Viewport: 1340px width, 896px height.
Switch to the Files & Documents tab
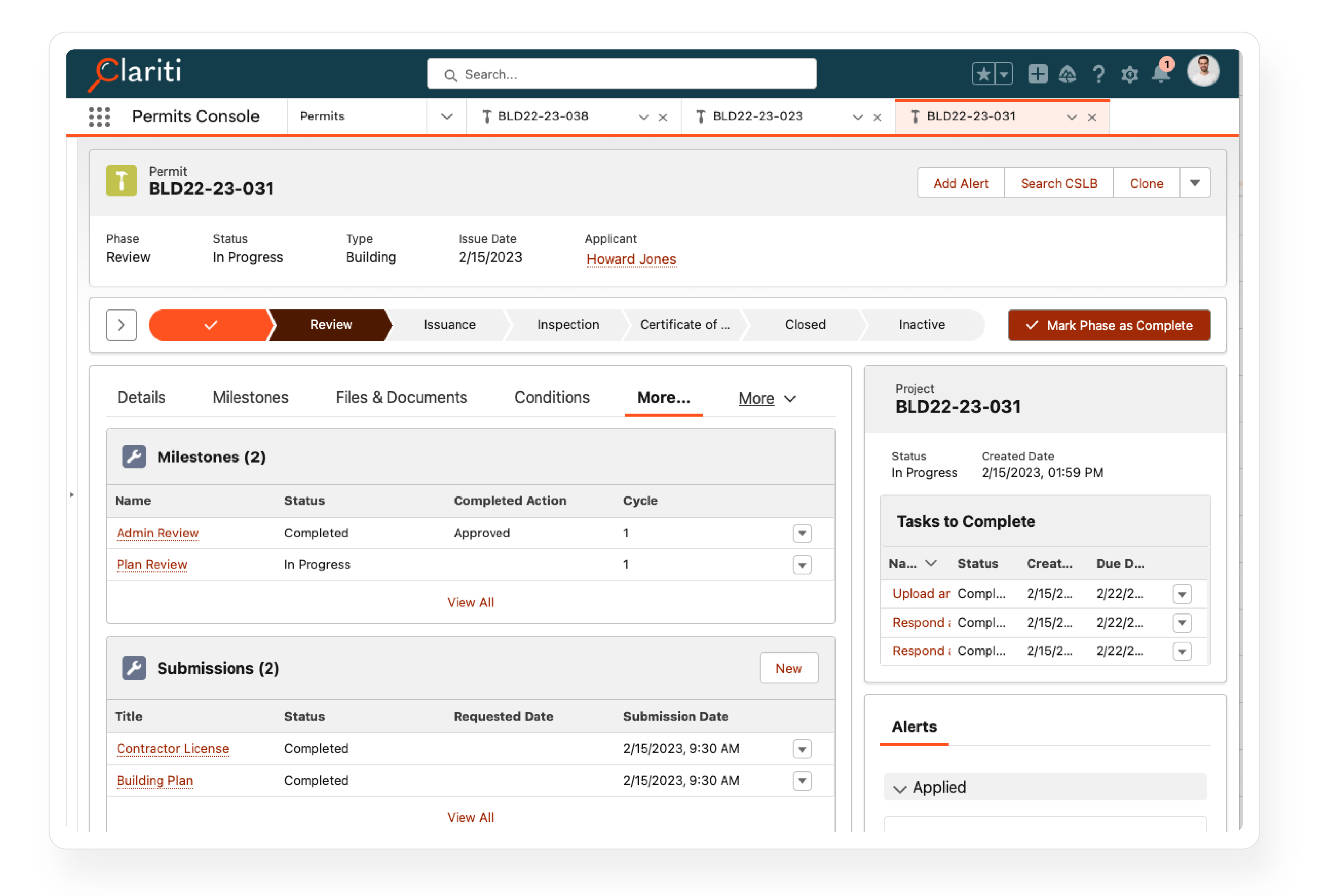401,397
